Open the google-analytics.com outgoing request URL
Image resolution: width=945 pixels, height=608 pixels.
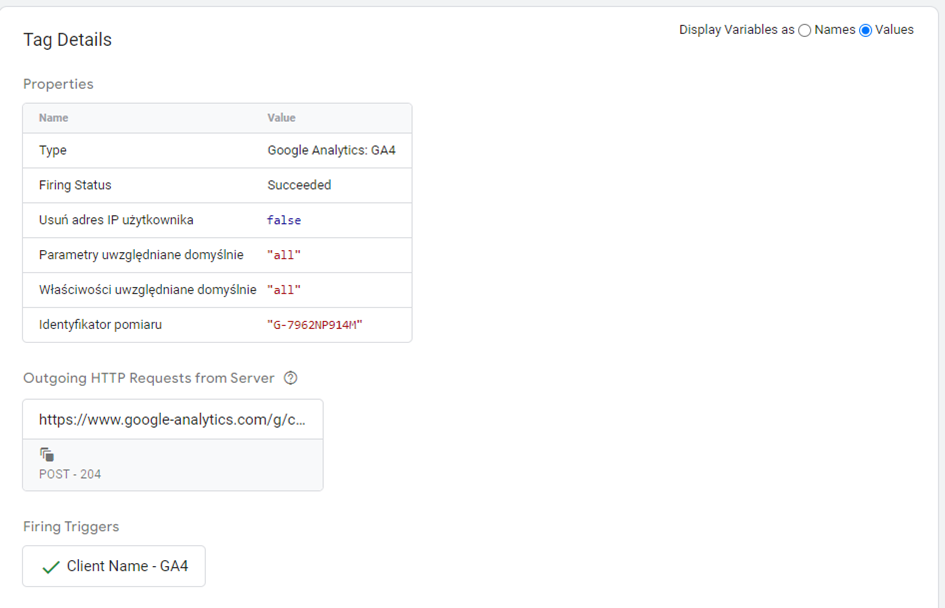tap(172, 419)
